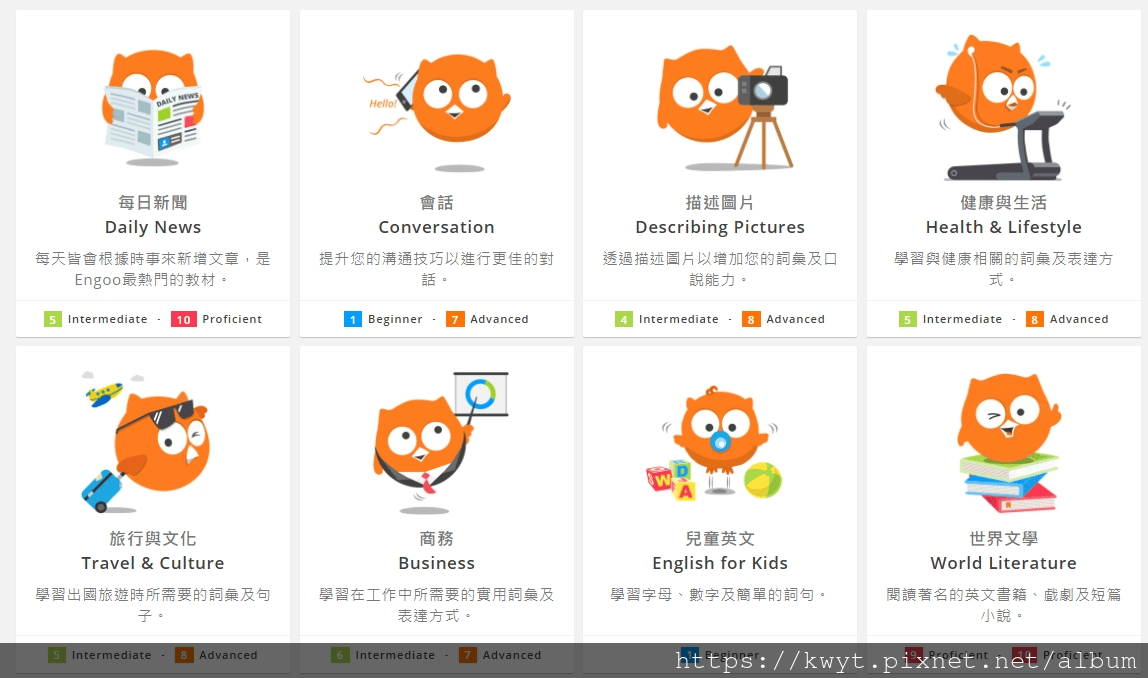Click the description starting 透過描述圖片
1148x678 pixels.
click(x=720, y=269)
